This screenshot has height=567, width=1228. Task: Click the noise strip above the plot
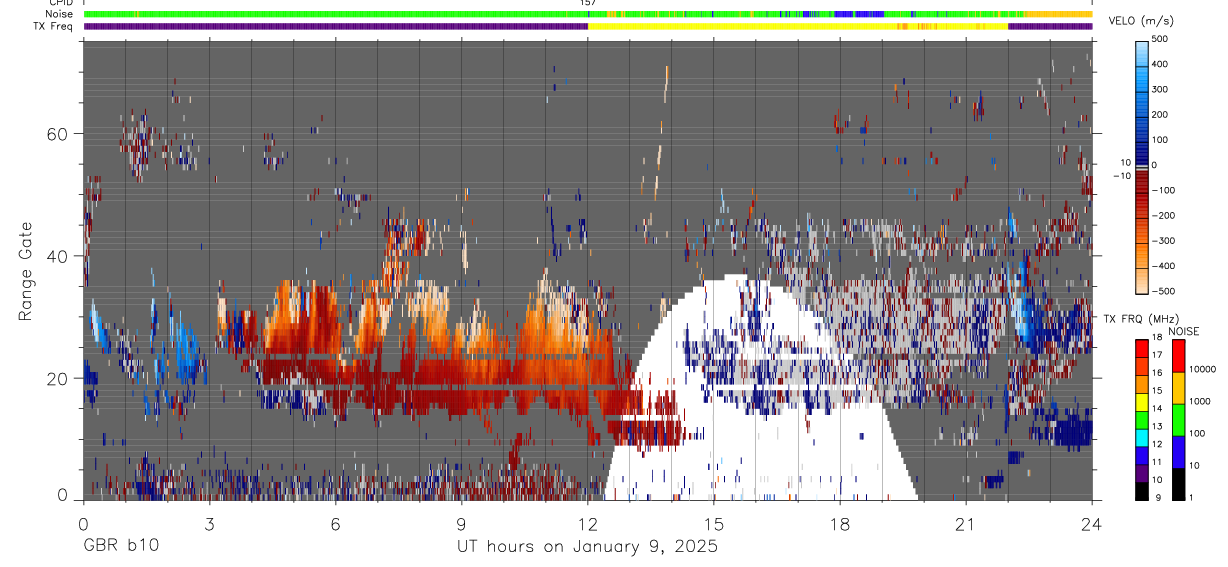[587, 14]
